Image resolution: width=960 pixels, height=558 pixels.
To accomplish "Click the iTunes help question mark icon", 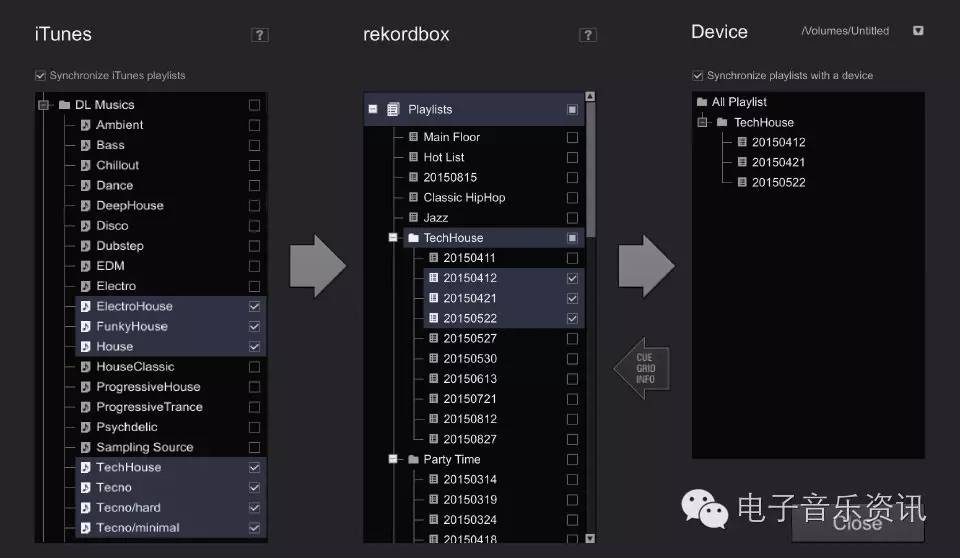I will [260, 35].
